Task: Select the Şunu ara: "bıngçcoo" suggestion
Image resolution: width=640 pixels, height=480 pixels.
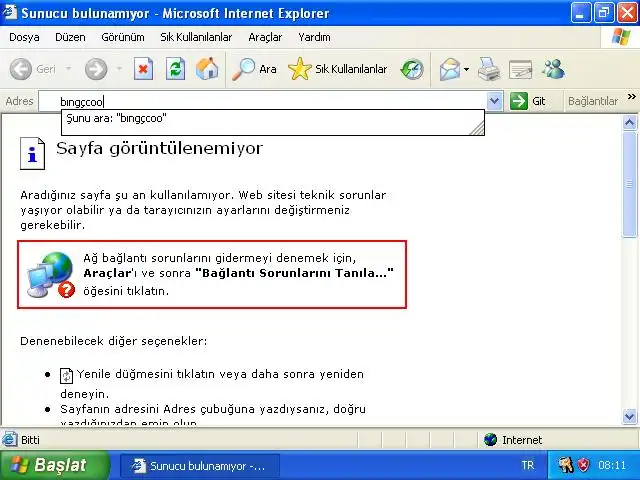Action: [273, 118]
